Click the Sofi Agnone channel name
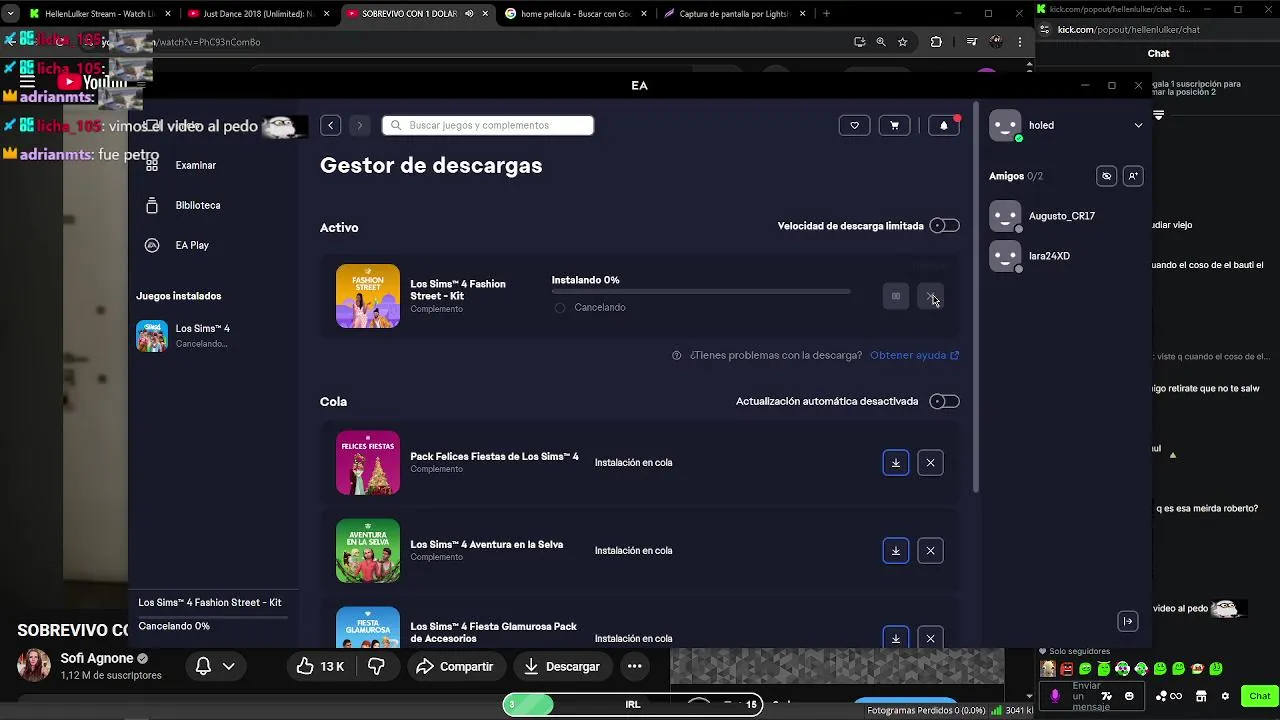 (x=97, y=658)
